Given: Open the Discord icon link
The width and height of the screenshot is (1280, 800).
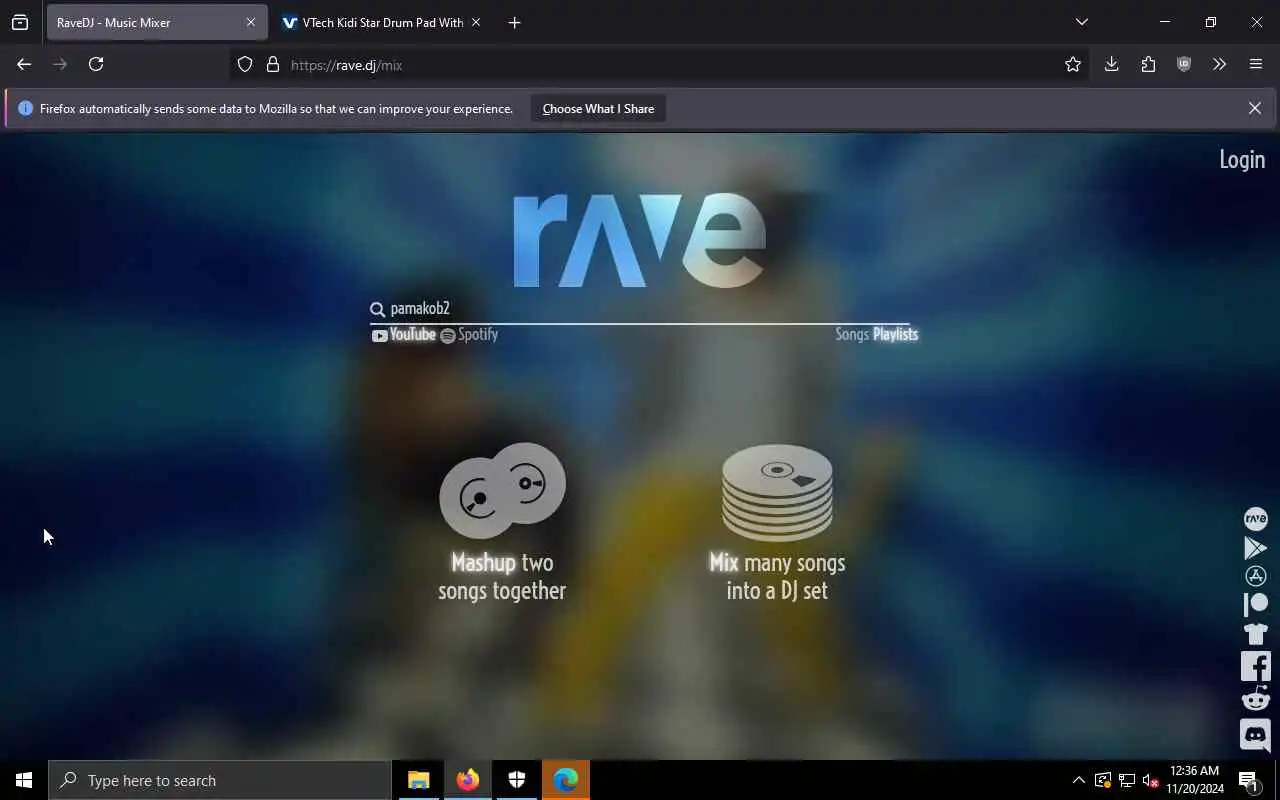Looking at the screenshot, I should pos(1255,735).
